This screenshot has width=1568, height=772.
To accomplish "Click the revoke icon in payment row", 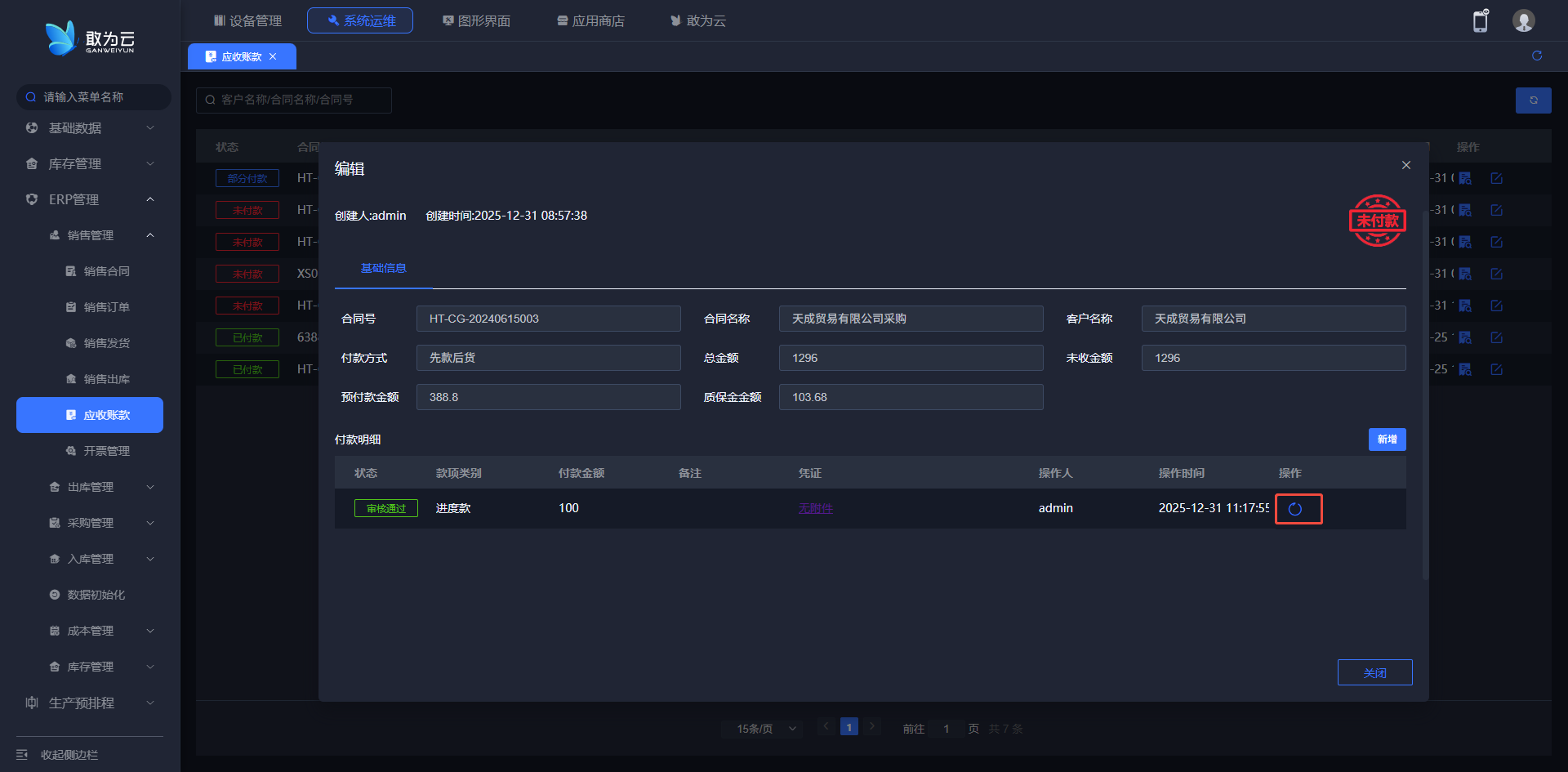I will coord(1295,509).
